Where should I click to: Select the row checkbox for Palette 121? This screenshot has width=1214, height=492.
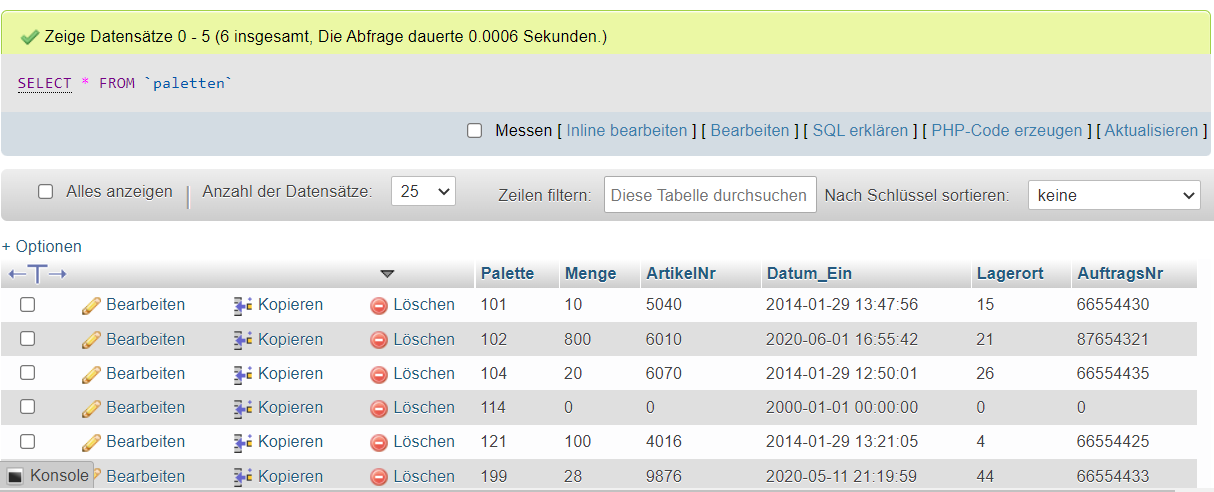click(x=28, y=441)
